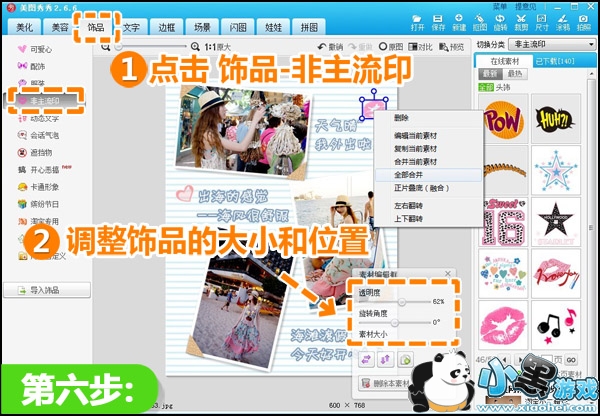Open the 在线素材 tab
This screenshot has height=416, width=600.
tap(504, 61)
